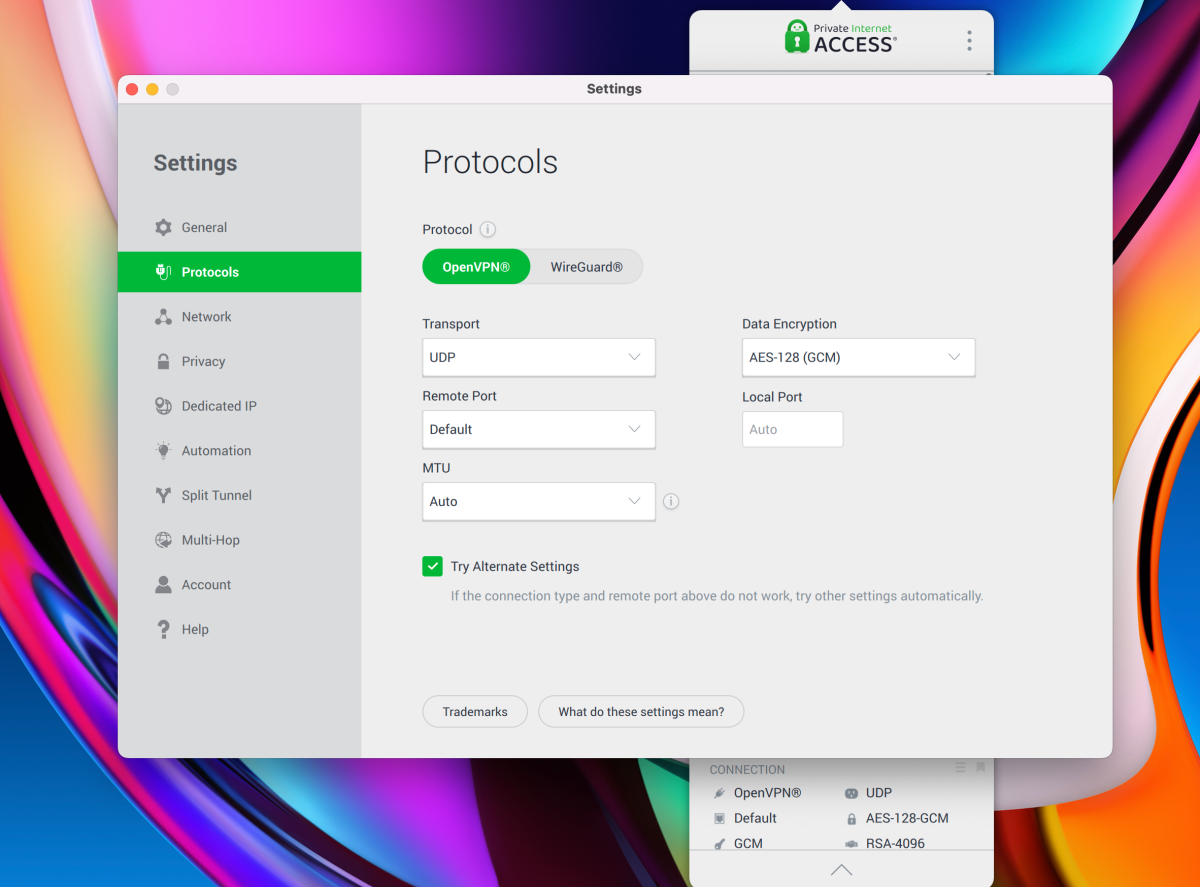Open the Privacy settings page

pos(239,361)
